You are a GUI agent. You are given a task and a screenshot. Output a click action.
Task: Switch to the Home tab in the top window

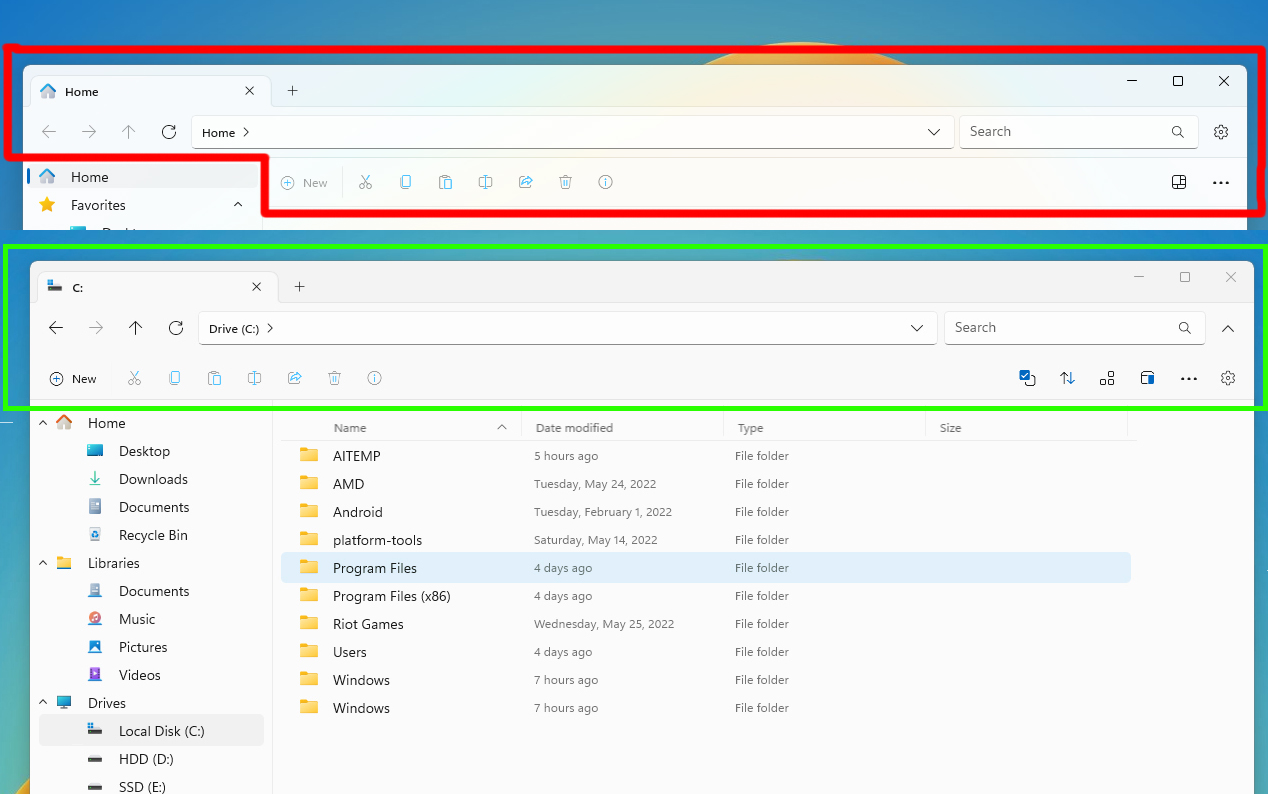tap(80, 91)
